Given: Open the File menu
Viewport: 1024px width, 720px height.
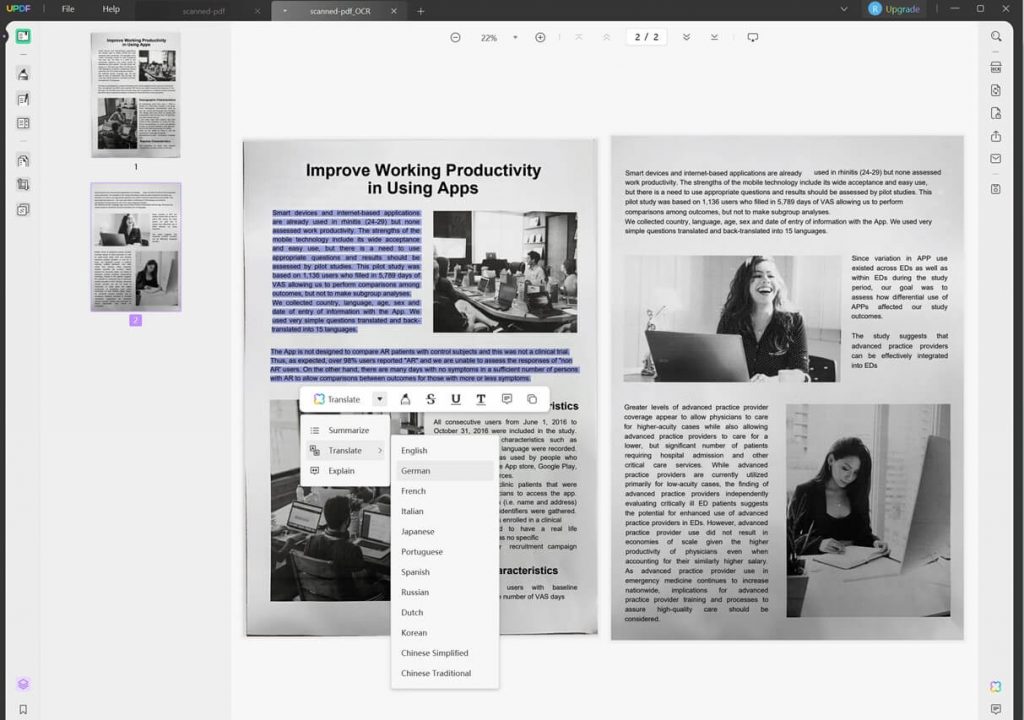Looking at the screenshot, I should point(66,9).
